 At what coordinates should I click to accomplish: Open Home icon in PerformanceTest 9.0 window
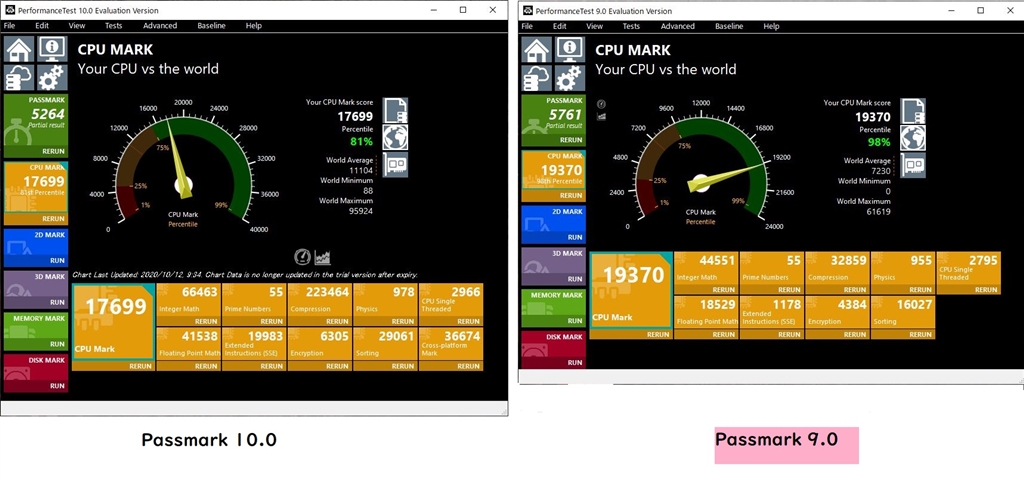(536, 50)
